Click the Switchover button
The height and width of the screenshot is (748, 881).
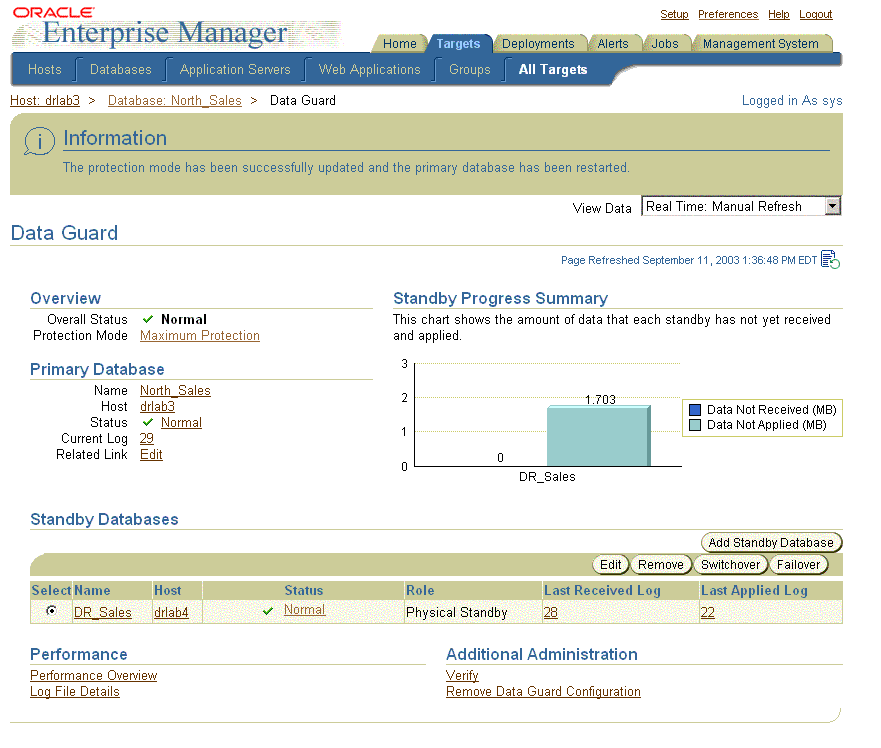730,564
